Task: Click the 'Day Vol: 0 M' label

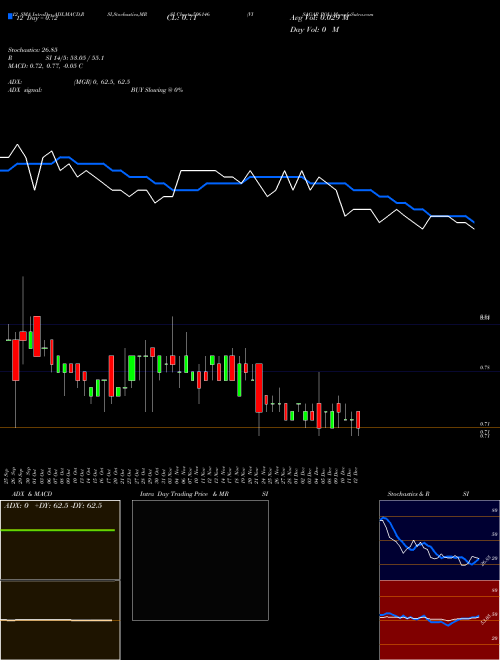Action: tap(314, 30)
